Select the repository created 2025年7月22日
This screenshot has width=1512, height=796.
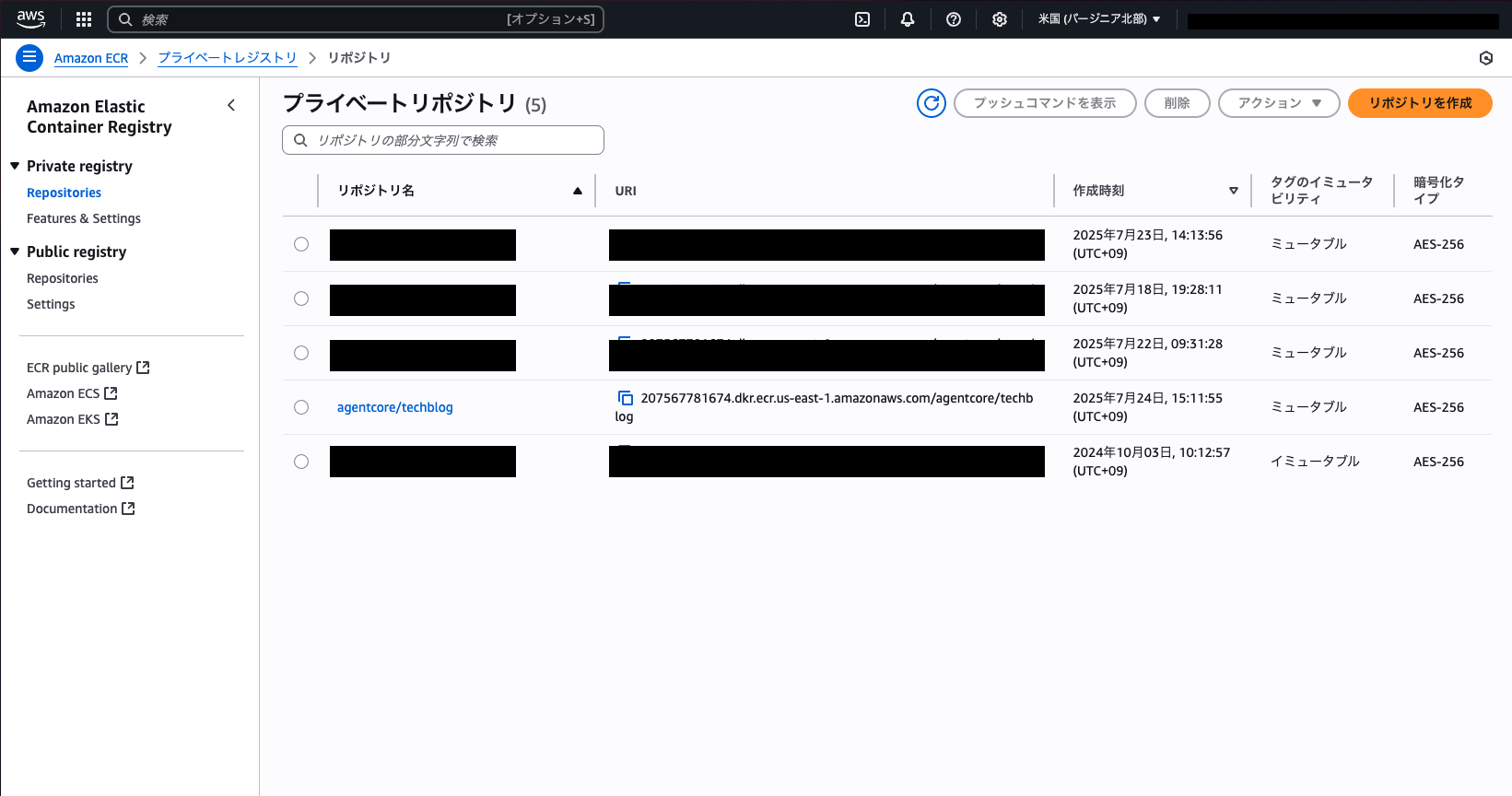click(301, 353)
